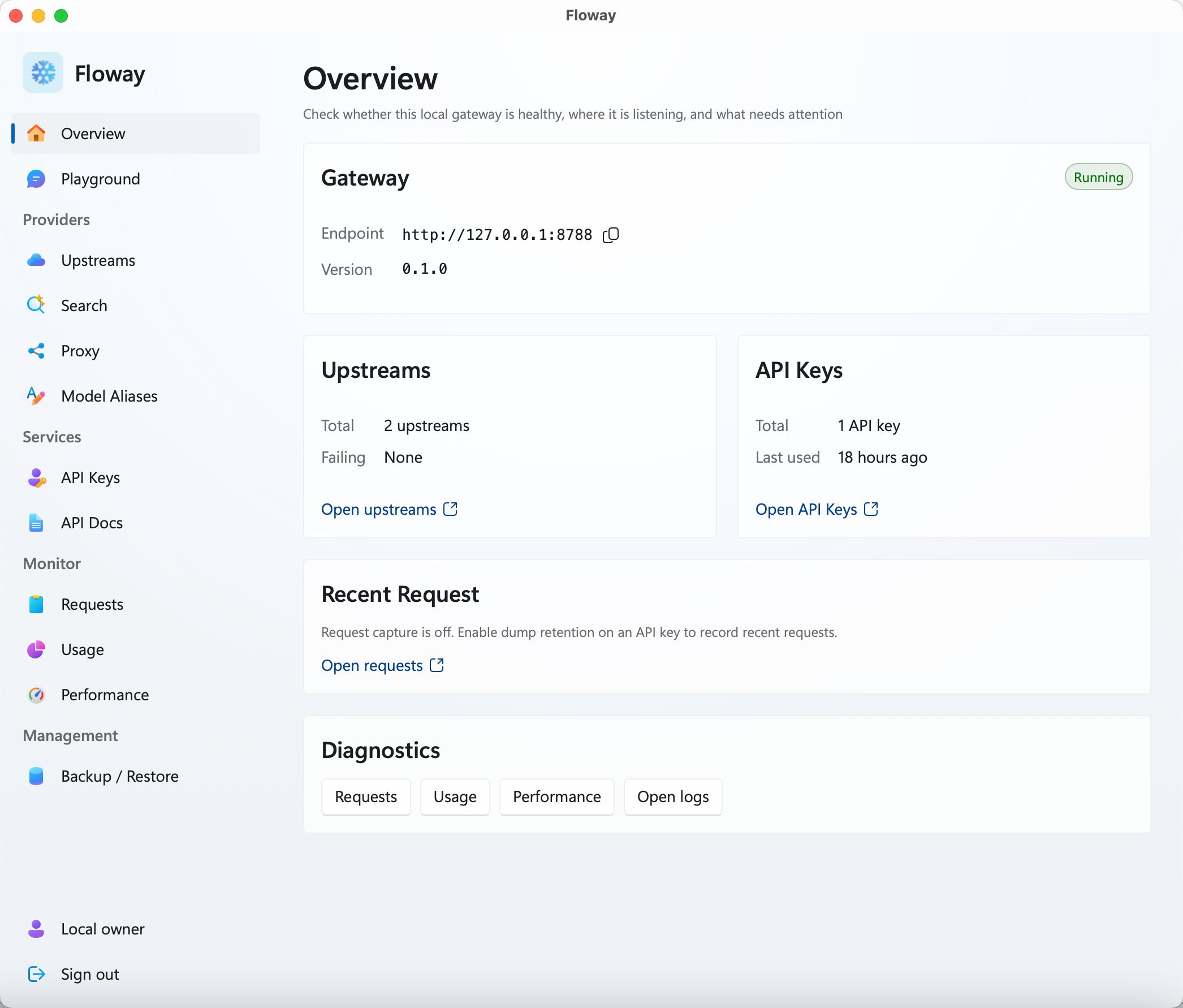Click the Open logs button
This screenshot has width=1183, height=1008.
[x=672, y=796]
